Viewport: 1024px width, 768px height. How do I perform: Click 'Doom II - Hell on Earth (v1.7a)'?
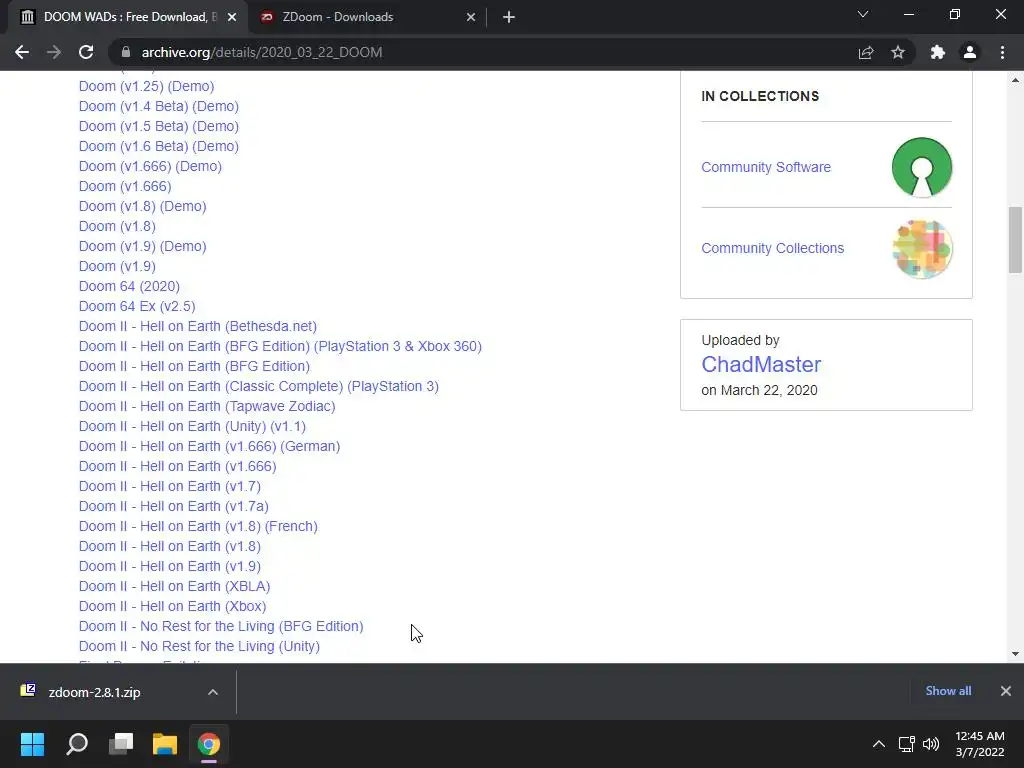(x=174, y=506)
